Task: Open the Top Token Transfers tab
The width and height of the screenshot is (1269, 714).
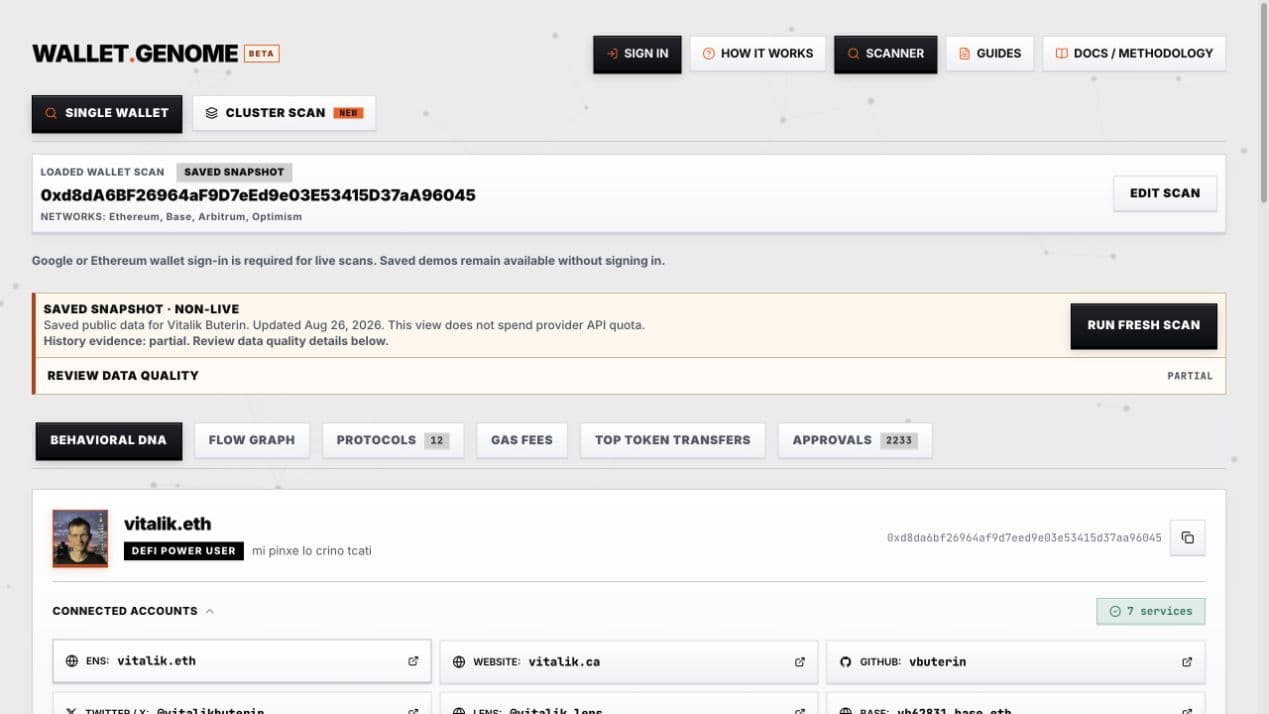Action: [672, 440]
